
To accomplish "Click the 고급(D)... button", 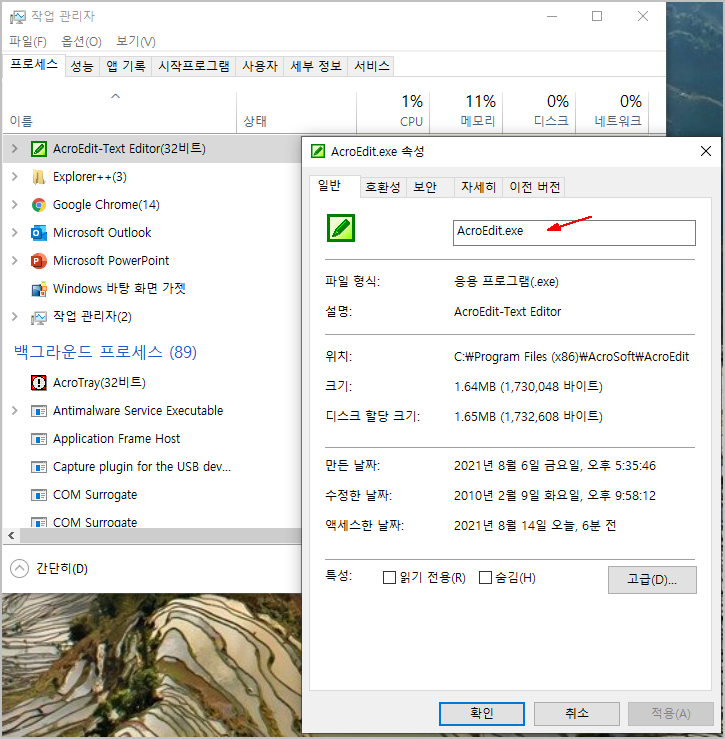I will (652, 580).
